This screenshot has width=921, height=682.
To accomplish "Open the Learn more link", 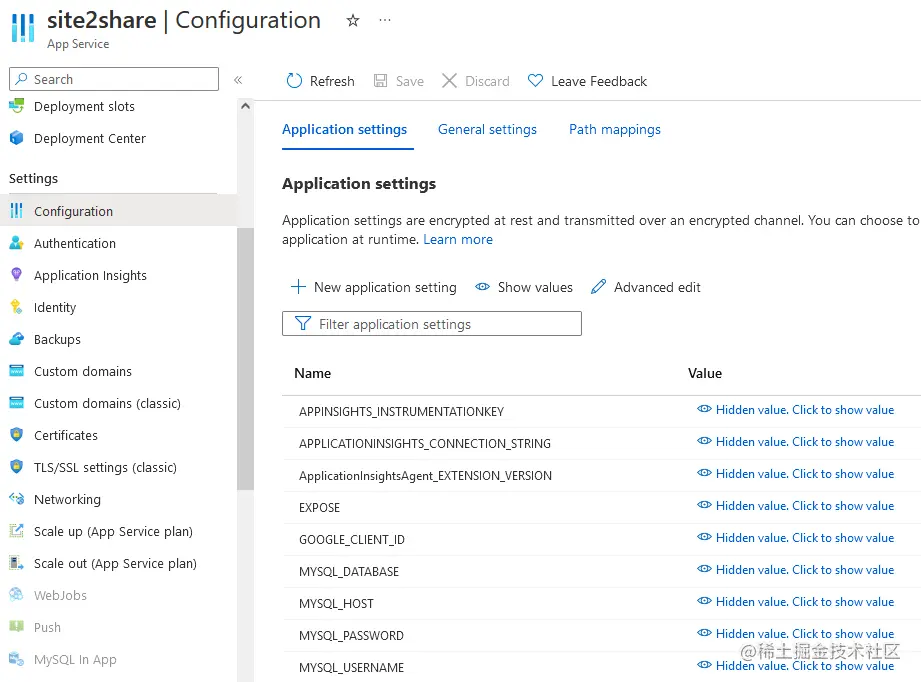I will pyautogui.click(x=457, y=239).
